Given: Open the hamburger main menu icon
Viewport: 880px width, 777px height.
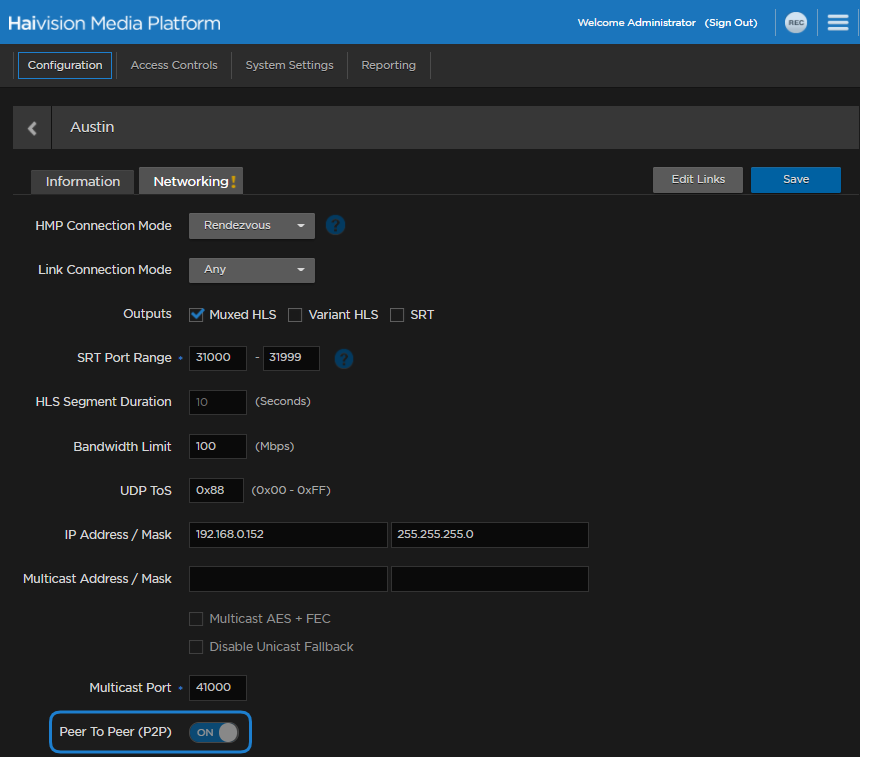Looking at the screenshot, I should (x=838, y=23).
